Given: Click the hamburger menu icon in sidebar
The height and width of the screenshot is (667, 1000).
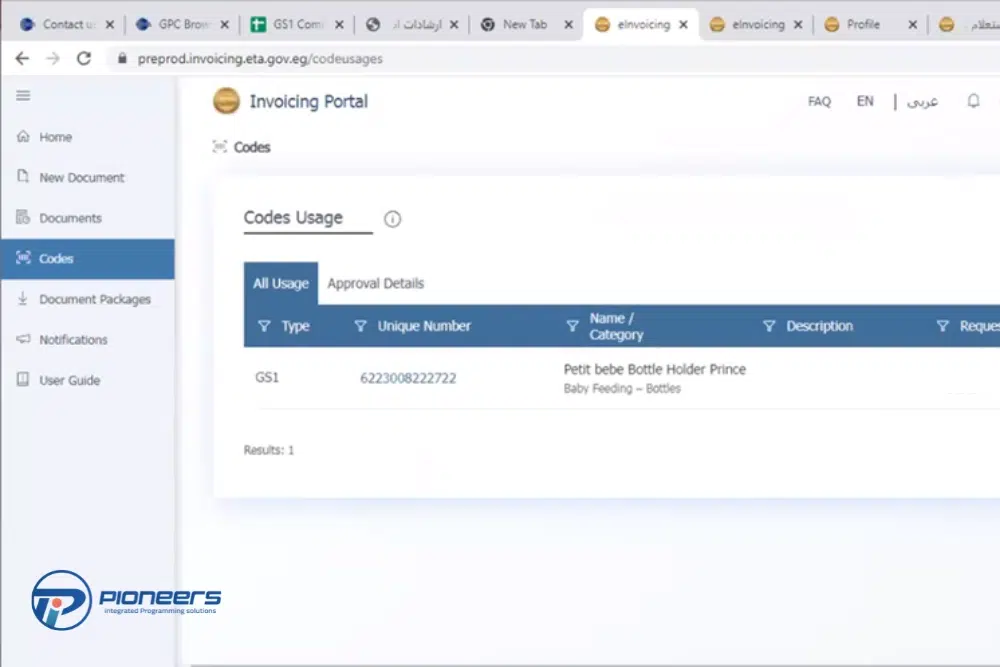Looking at the screenshot, I should [x=23, y=96].
